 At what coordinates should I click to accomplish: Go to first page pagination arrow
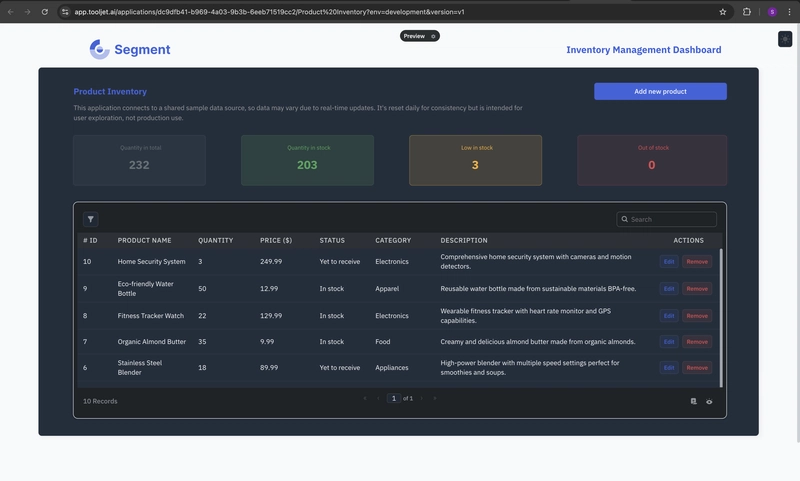[365, 398]
